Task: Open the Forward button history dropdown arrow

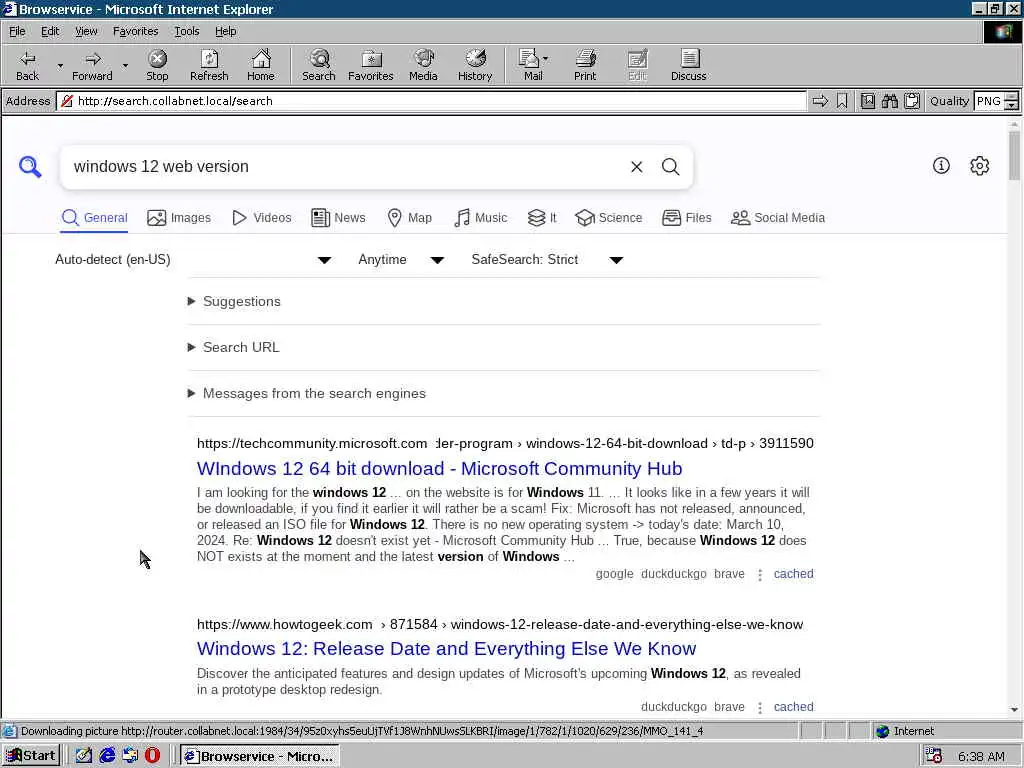Action: [x=125, y=65]
